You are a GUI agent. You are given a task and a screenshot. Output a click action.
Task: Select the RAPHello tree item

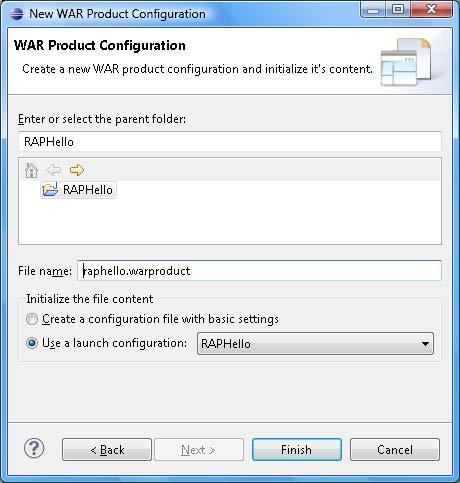79,190
